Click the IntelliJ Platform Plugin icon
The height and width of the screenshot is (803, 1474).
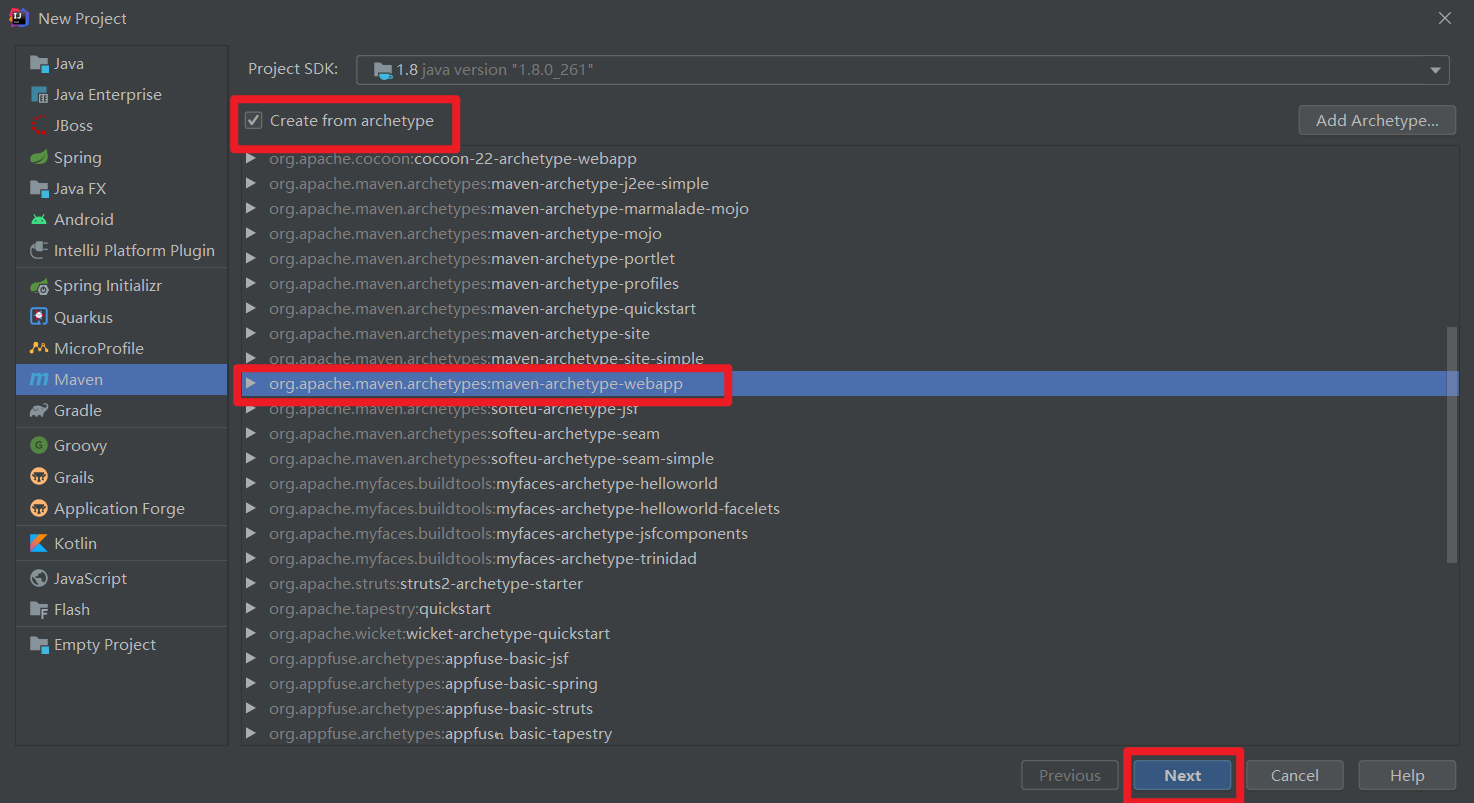(x=39, y=251)
